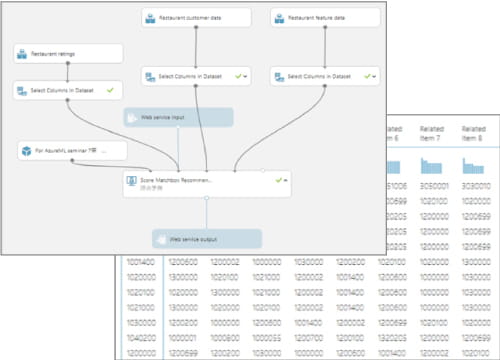This screenshot has height=360, width=500.
Task: Click the Restaurant ratings dataset icon
Action: (22, 54)
